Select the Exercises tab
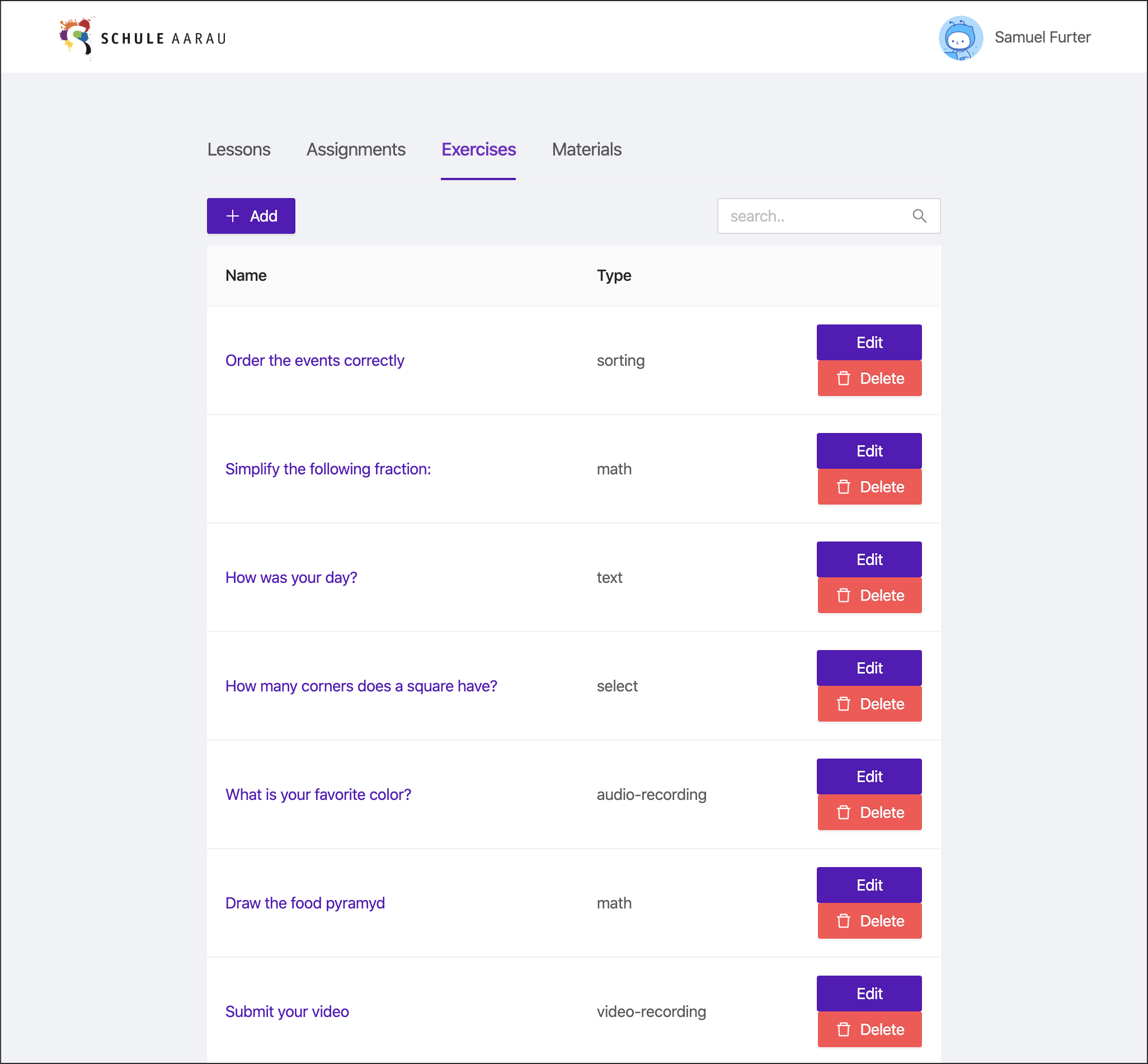1148x1064 pixels. 478,150
